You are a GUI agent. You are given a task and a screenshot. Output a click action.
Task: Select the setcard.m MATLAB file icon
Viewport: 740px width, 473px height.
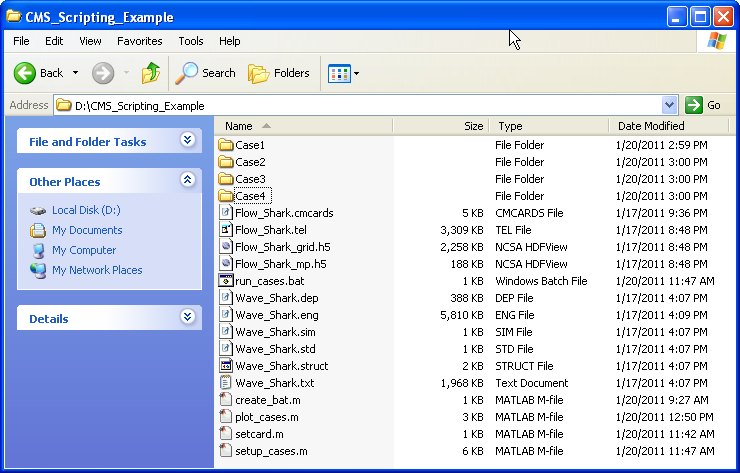point(226,433)
